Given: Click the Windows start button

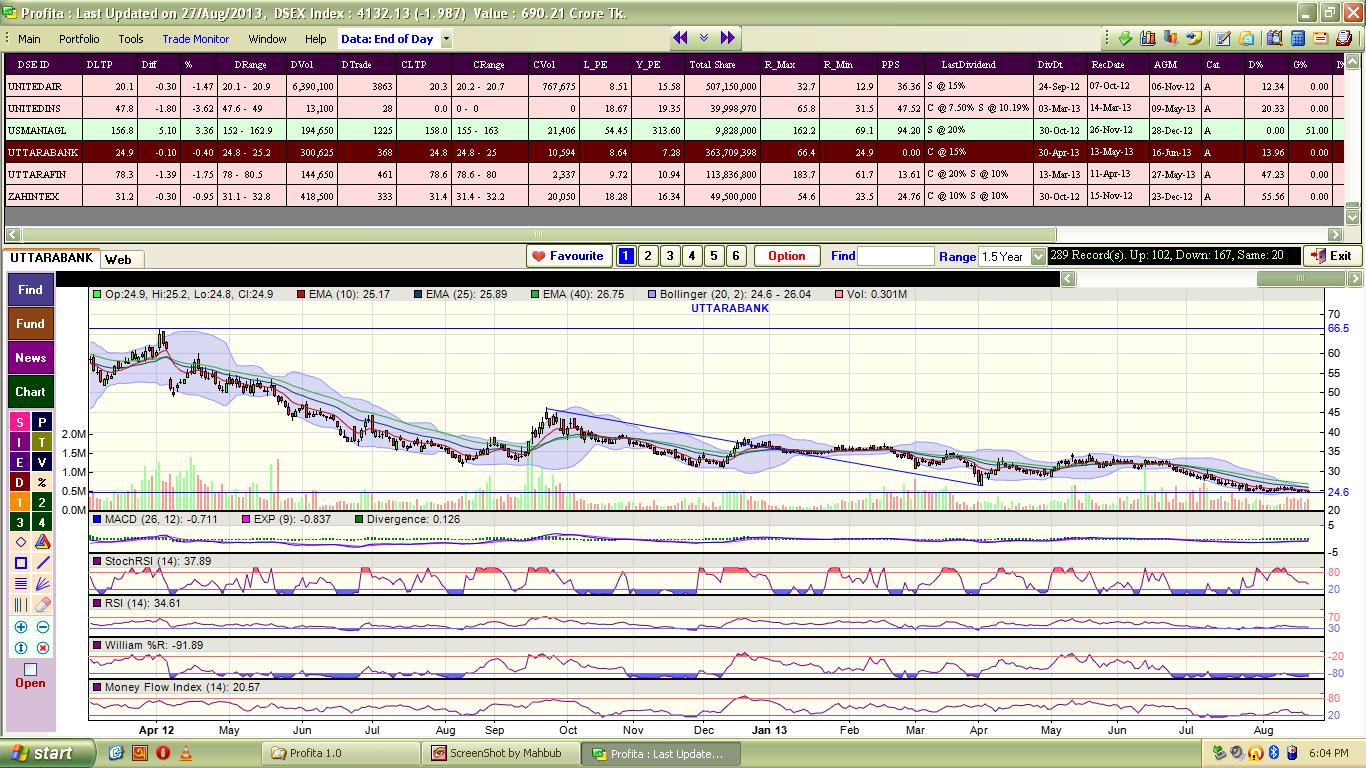Looking at the screenshot, I should click(48, 753).
